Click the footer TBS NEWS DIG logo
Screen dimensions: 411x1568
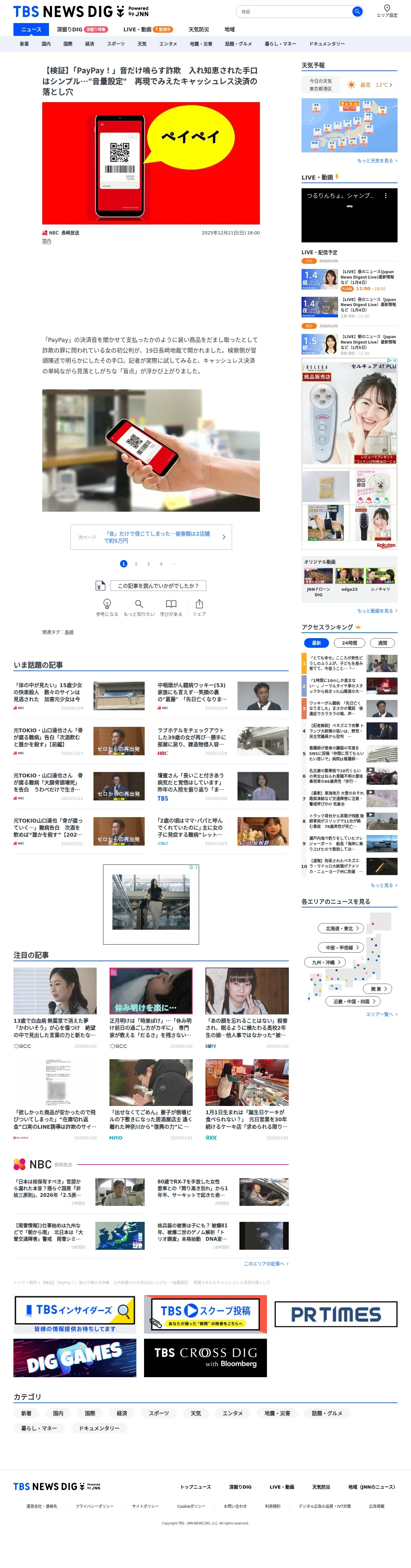57,1486
